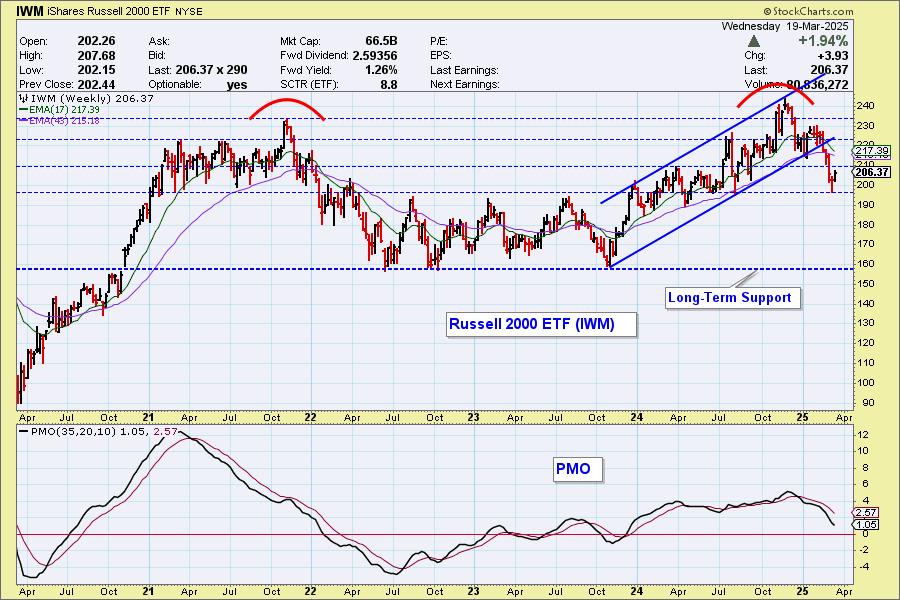Click the Last Earnings label
Viewport: 900px width, 600px height.
point(464,70)
